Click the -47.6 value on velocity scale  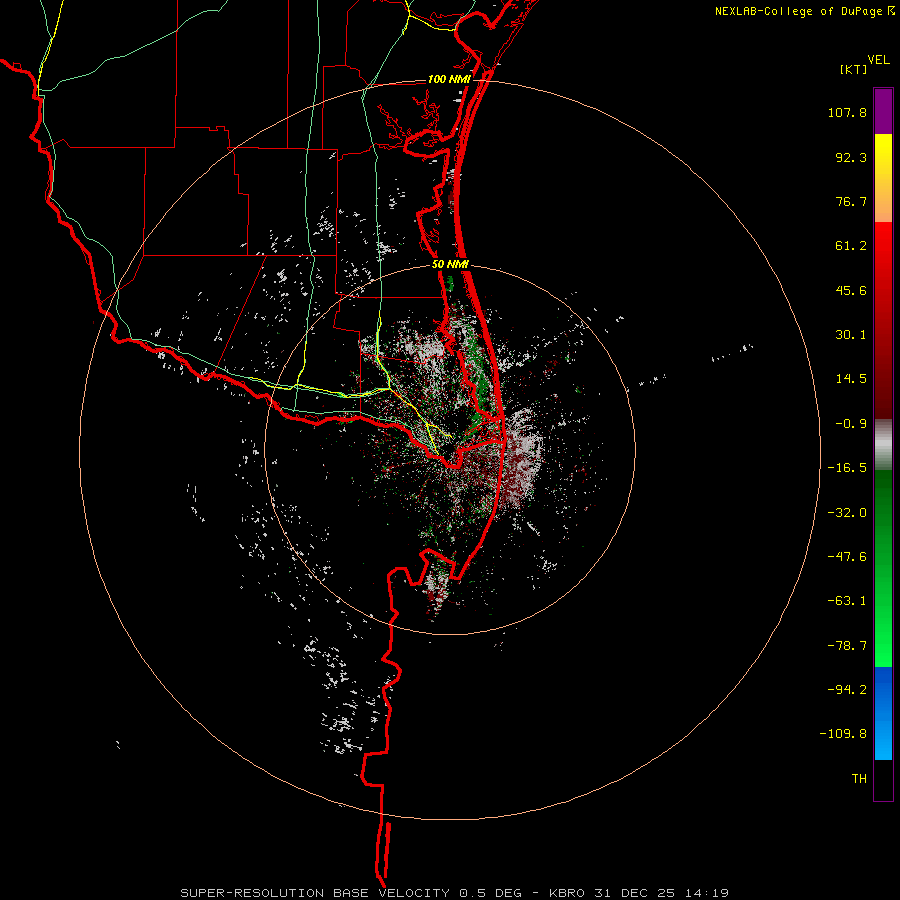(x=847, y=557)
